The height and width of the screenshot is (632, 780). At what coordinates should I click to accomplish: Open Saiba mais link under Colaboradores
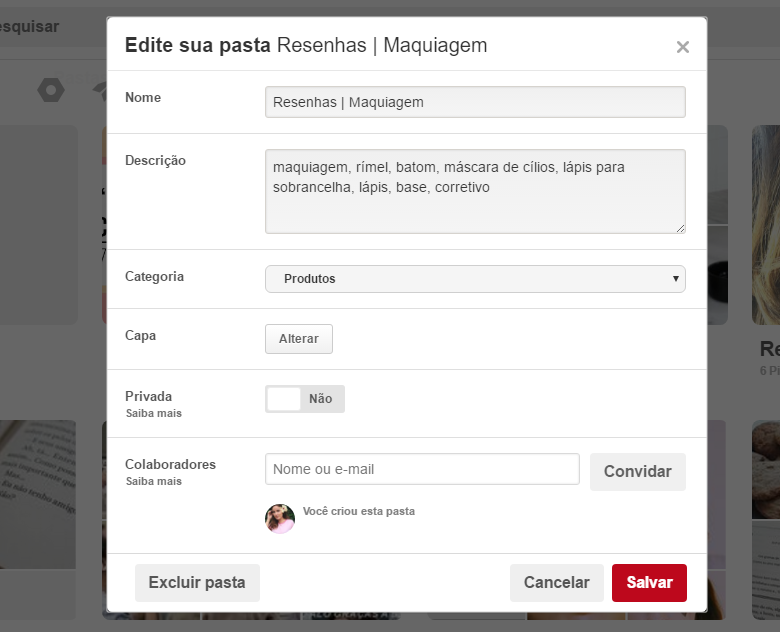coord(153,481)
